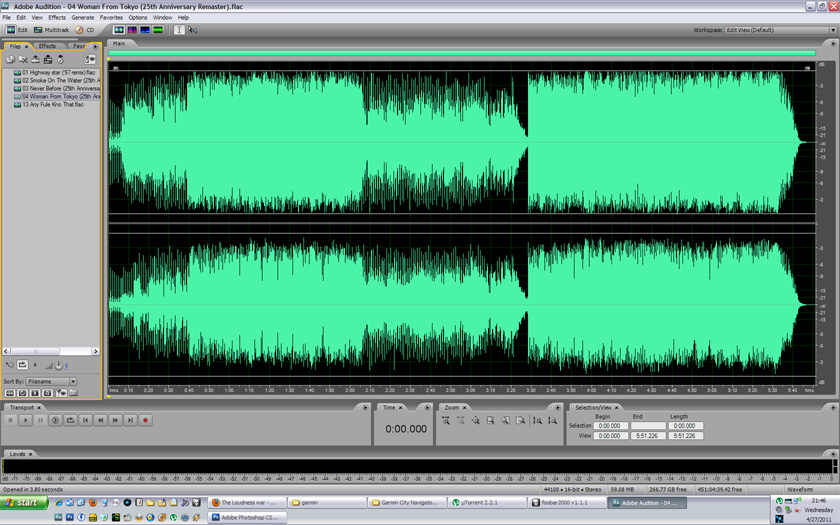Open 01 Highway star file
Image resolution: width=840 pixels, height=525 pixels.
55,72
